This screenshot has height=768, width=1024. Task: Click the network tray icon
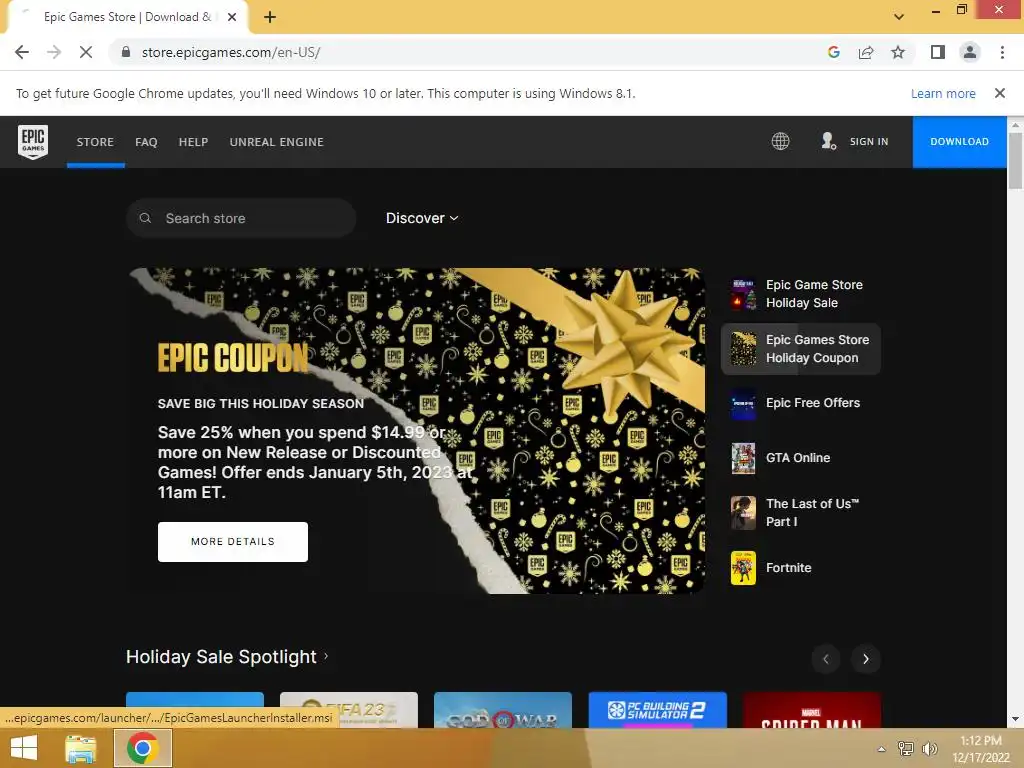906,748
